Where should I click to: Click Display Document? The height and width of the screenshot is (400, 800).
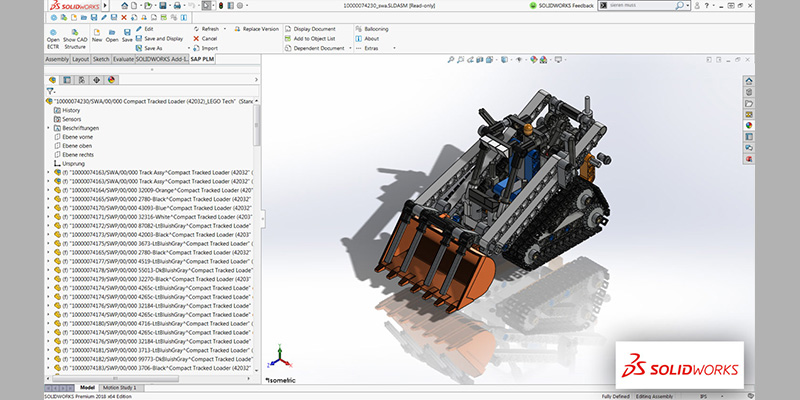coord(310,29)
